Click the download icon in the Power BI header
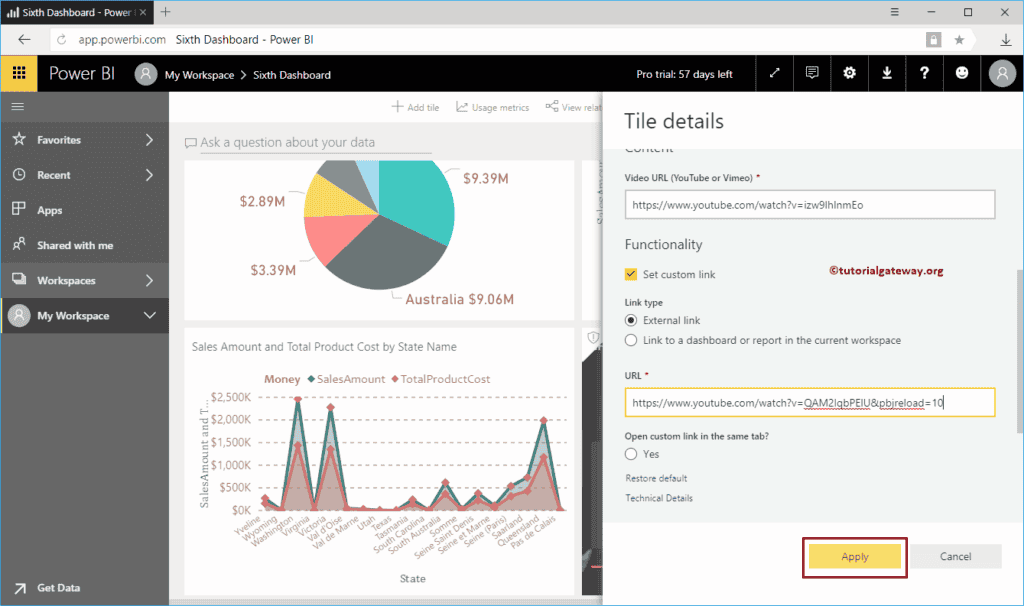This screenshot has height=606, width=1024. (x=886, y=74)
